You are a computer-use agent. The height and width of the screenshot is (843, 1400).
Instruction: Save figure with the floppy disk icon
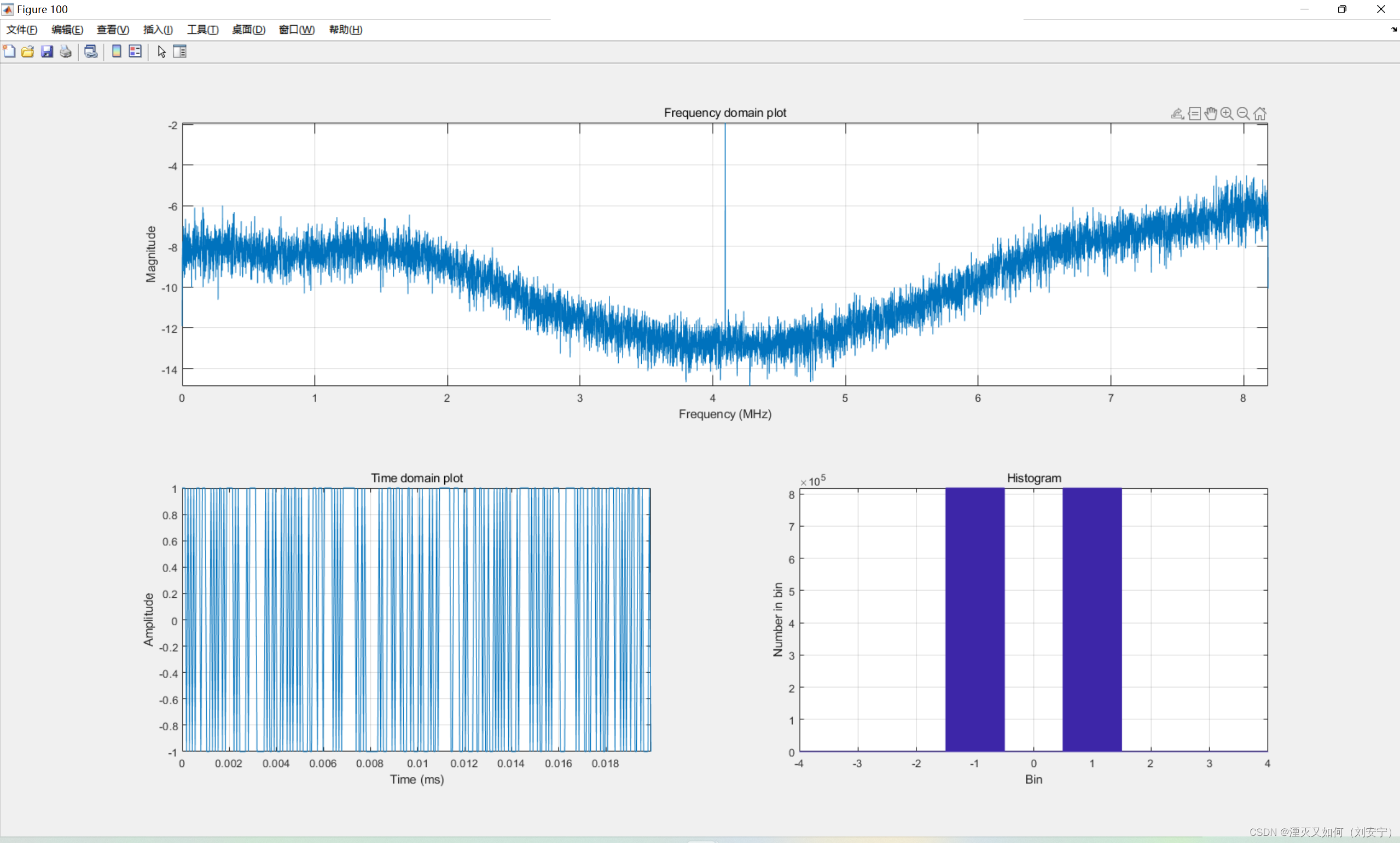tap(47, 51)
